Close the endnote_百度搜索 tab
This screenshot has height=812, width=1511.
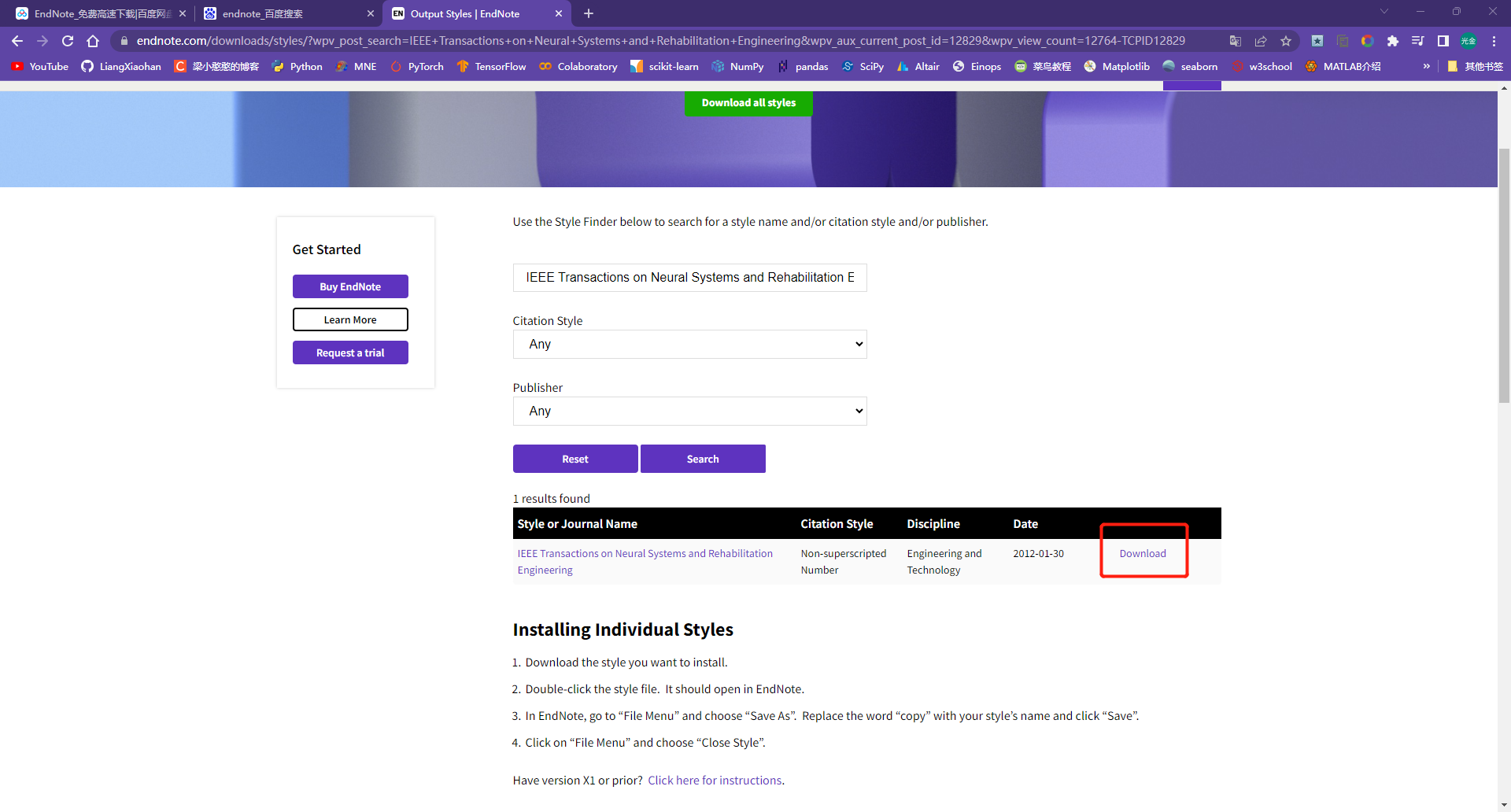pyautogui.click(x=371, y=13)
